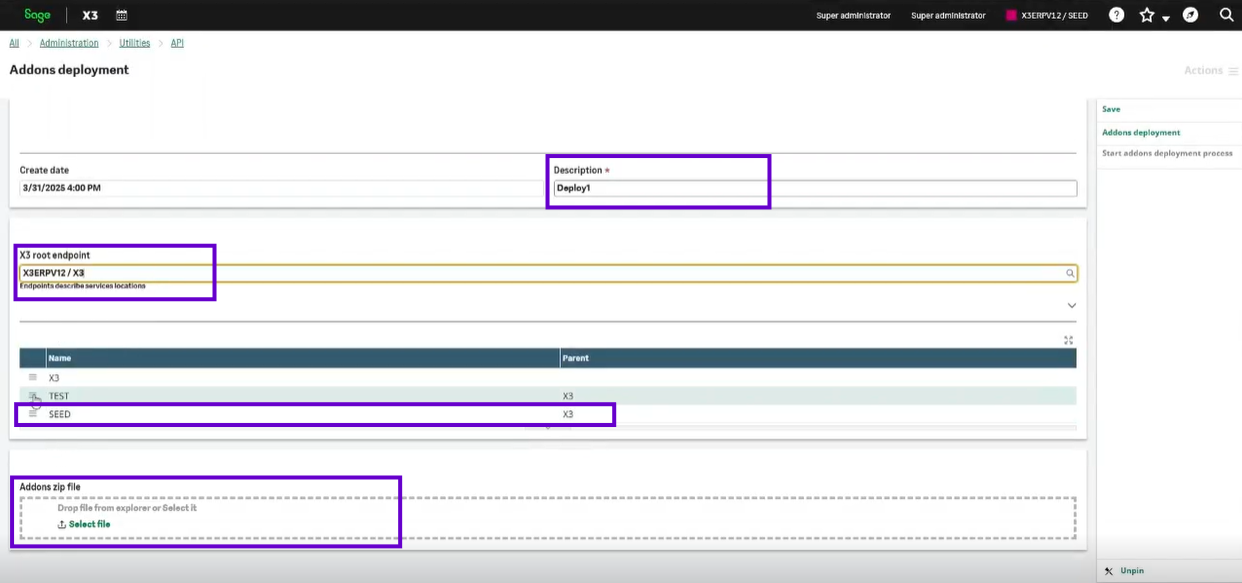The image size is (1242, 583).
Task: Open row menu for X3 row
Action: (x=32, y=378)
